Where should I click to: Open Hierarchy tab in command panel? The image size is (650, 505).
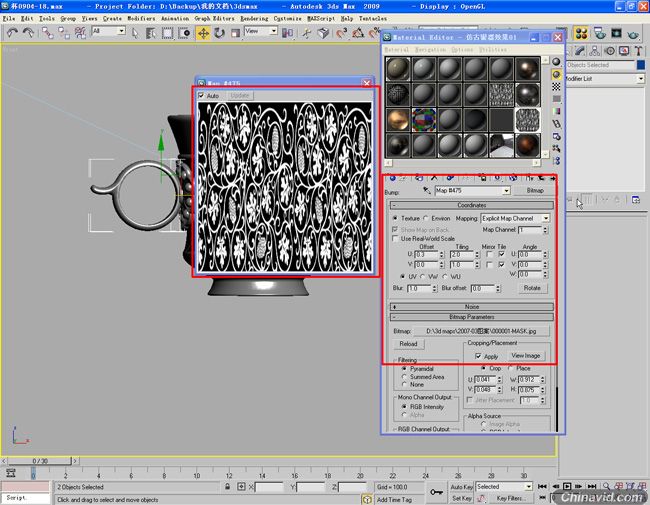595,51
